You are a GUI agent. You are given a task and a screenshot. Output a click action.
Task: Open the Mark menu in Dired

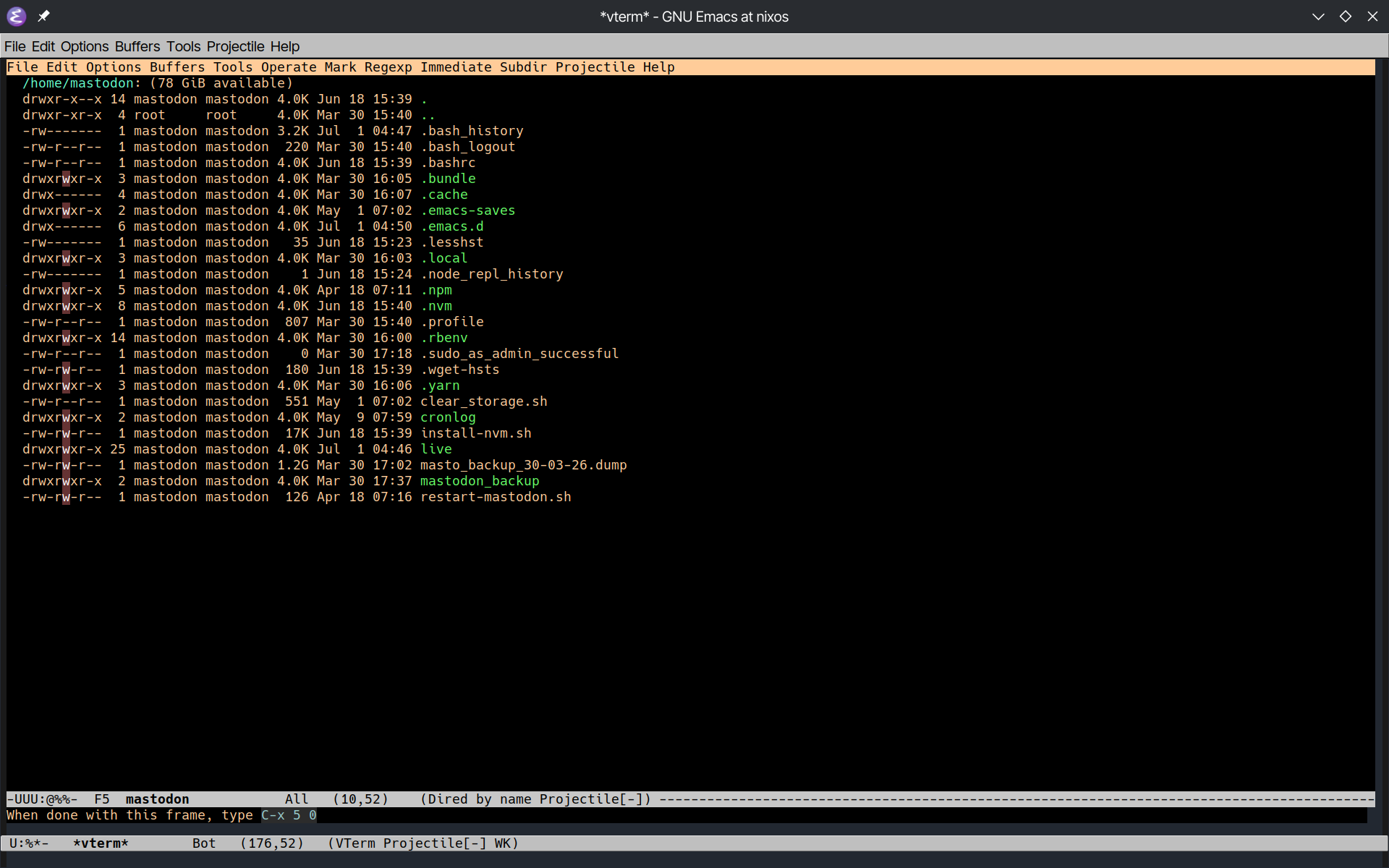tap(341, 67)
